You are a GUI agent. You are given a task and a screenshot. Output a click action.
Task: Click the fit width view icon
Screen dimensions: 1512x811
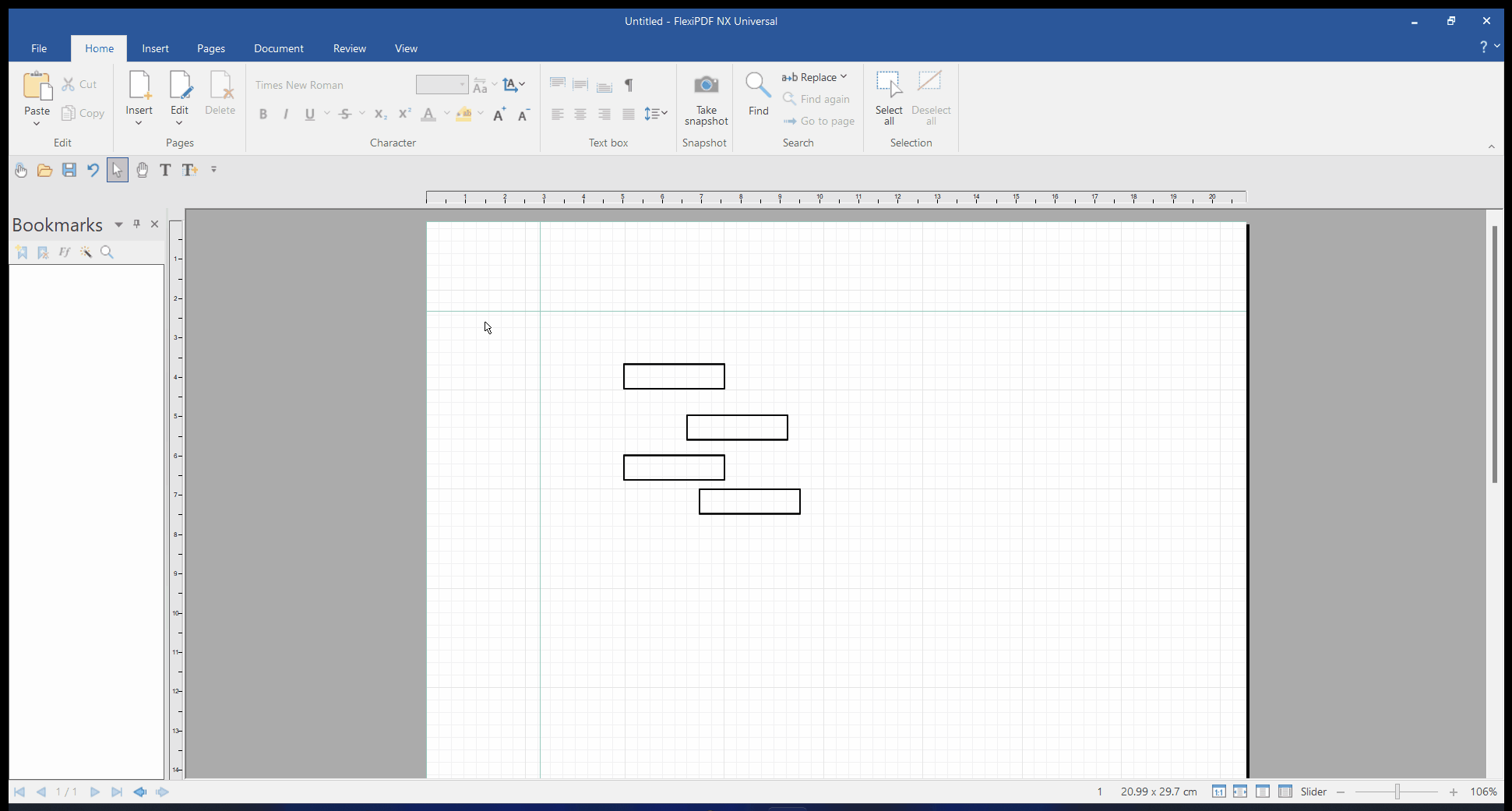pyautogui.click(x=1240, y=792)
